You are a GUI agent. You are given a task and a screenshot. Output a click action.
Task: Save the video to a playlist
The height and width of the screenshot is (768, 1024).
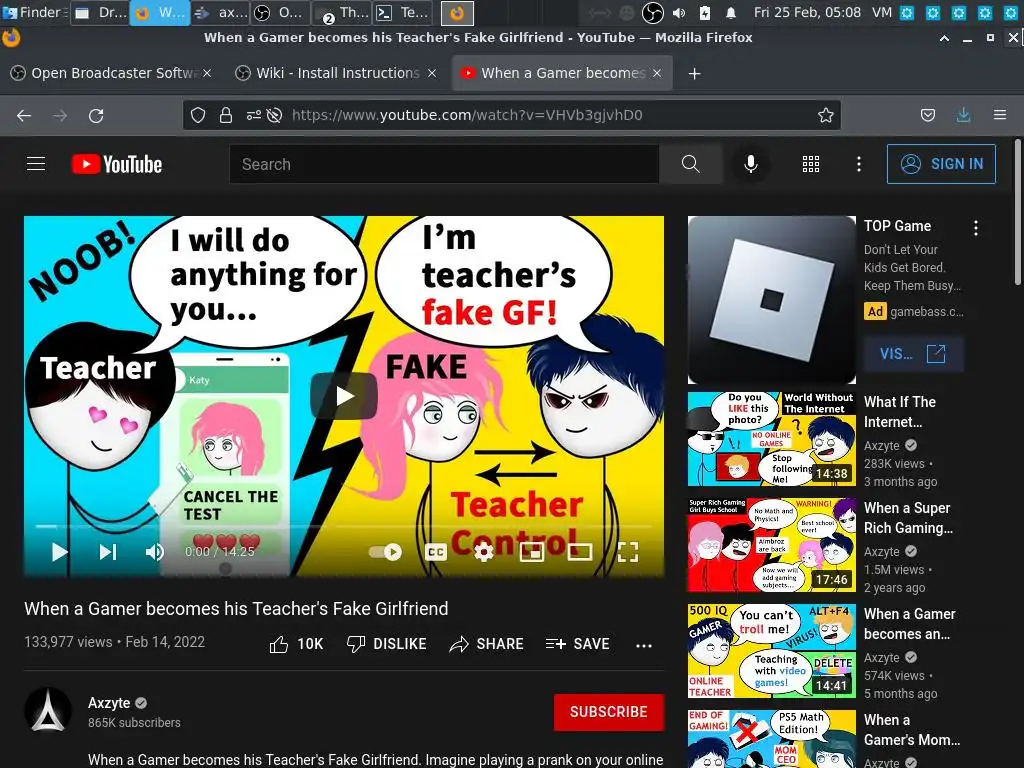(577, 645)
